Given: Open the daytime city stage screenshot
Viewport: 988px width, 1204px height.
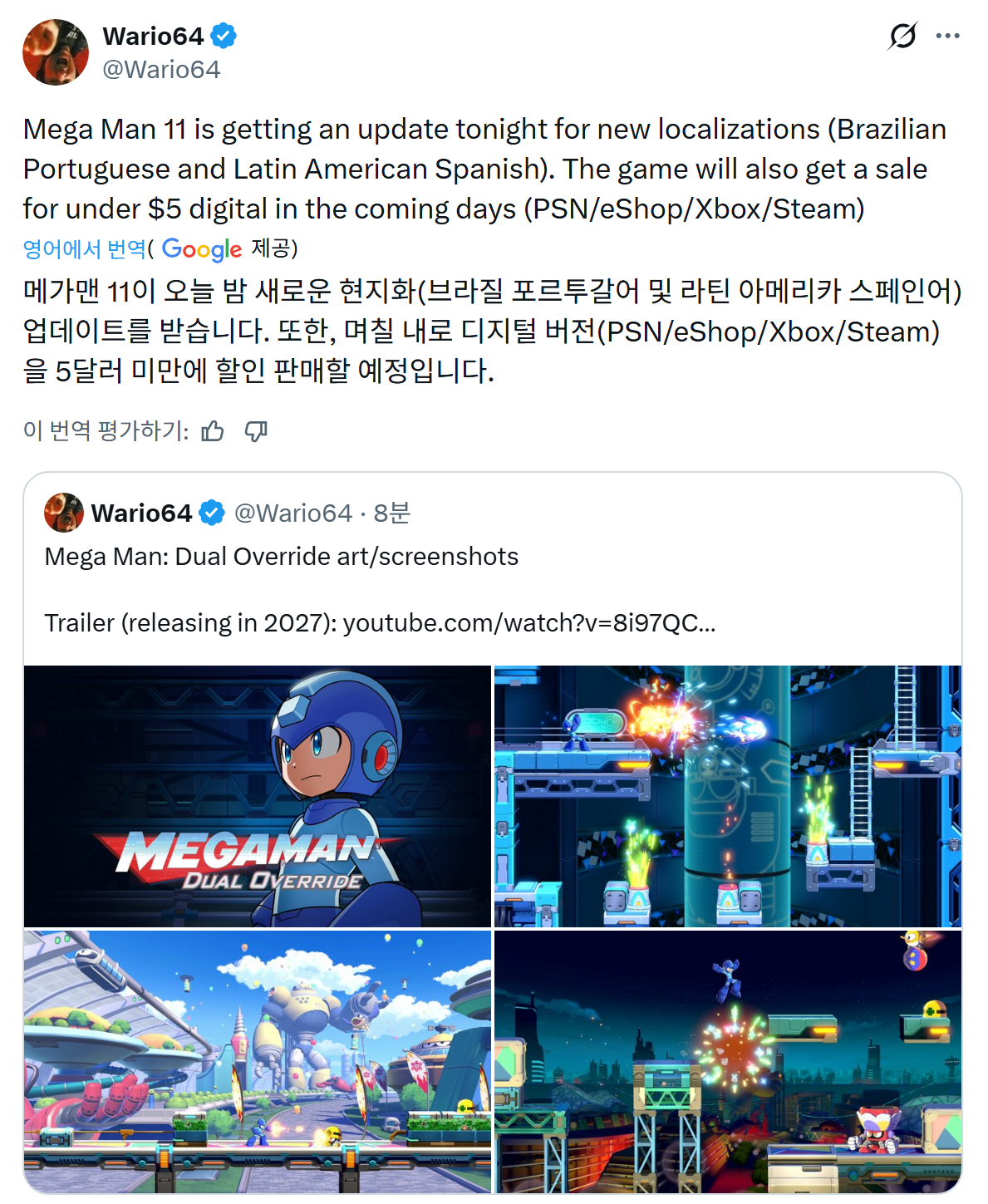Looking at the screenshot, I should 258,1062.
